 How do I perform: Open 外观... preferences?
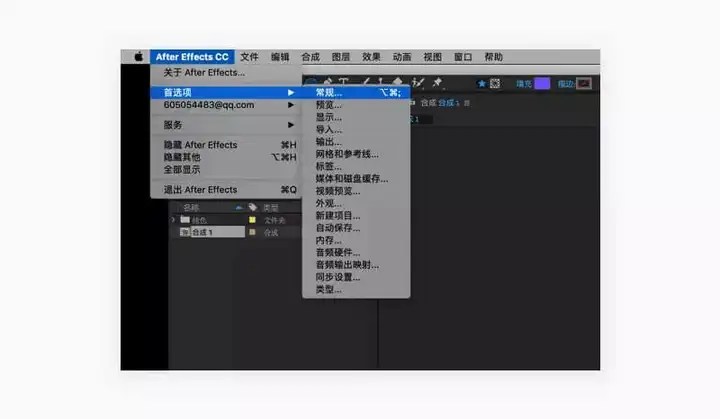click(x=356, y=203)
